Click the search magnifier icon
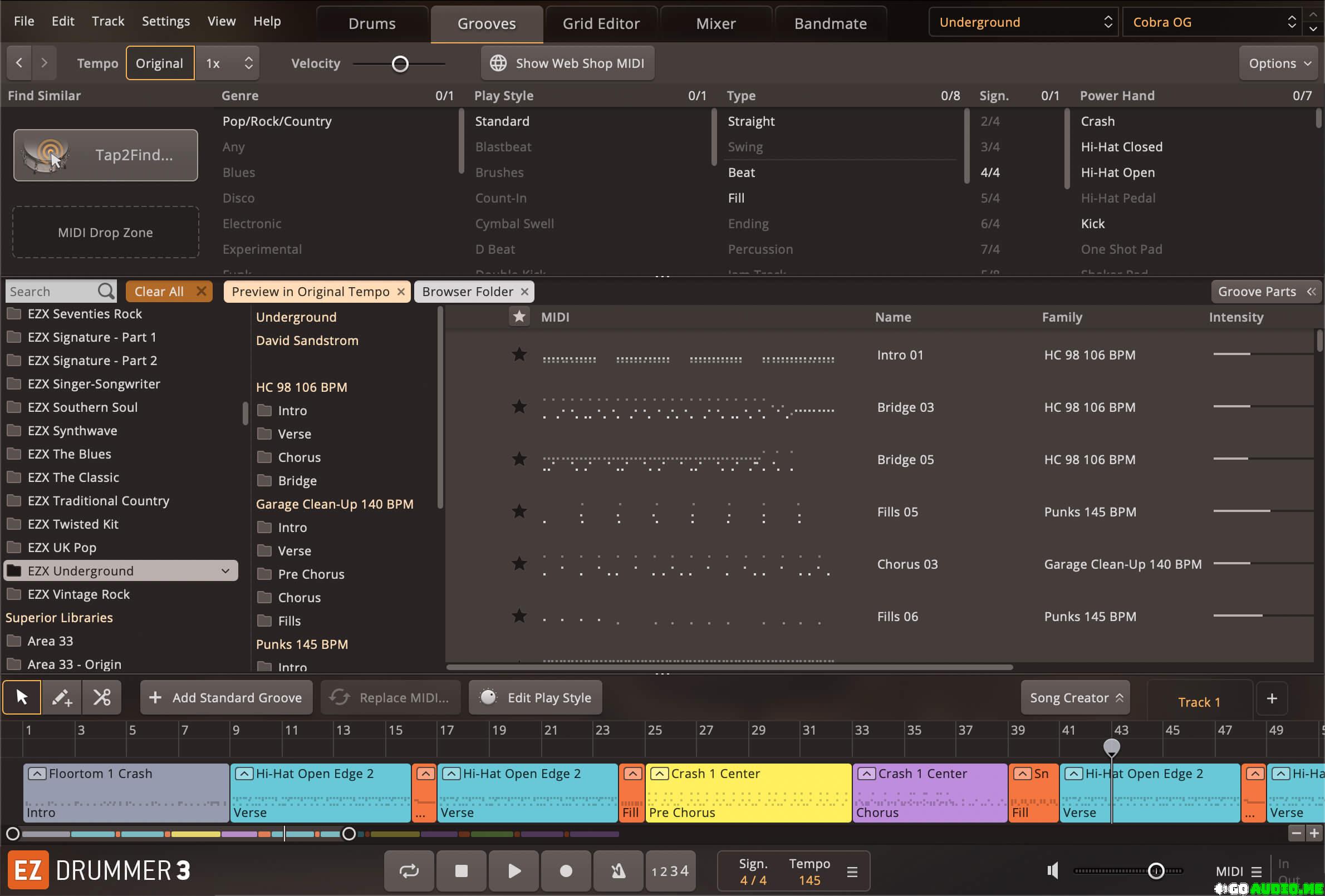1325x896 pixels. [105, 291]
